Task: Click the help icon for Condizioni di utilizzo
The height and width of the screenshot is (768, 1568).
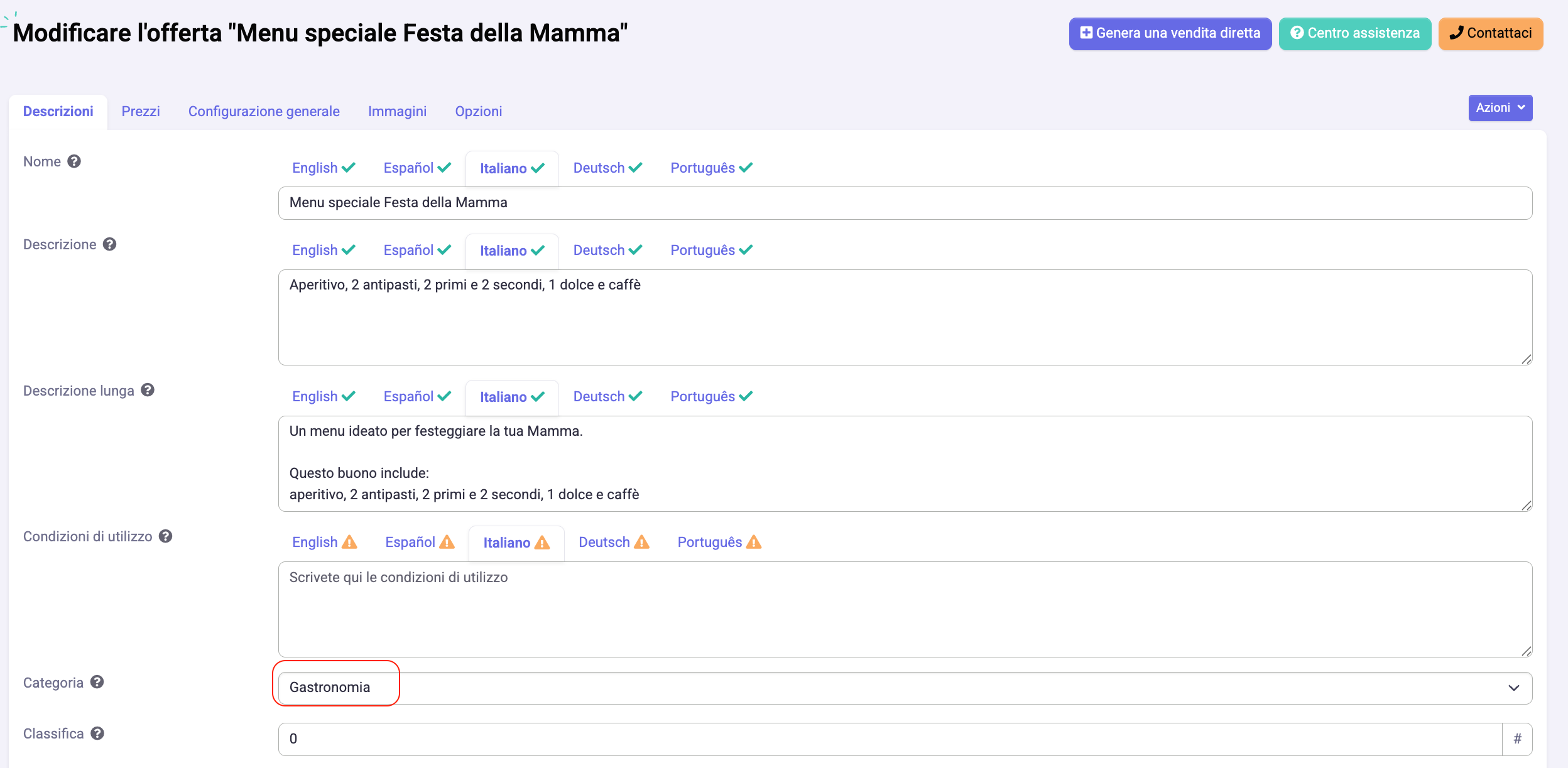Action: [x=166, y=536]
